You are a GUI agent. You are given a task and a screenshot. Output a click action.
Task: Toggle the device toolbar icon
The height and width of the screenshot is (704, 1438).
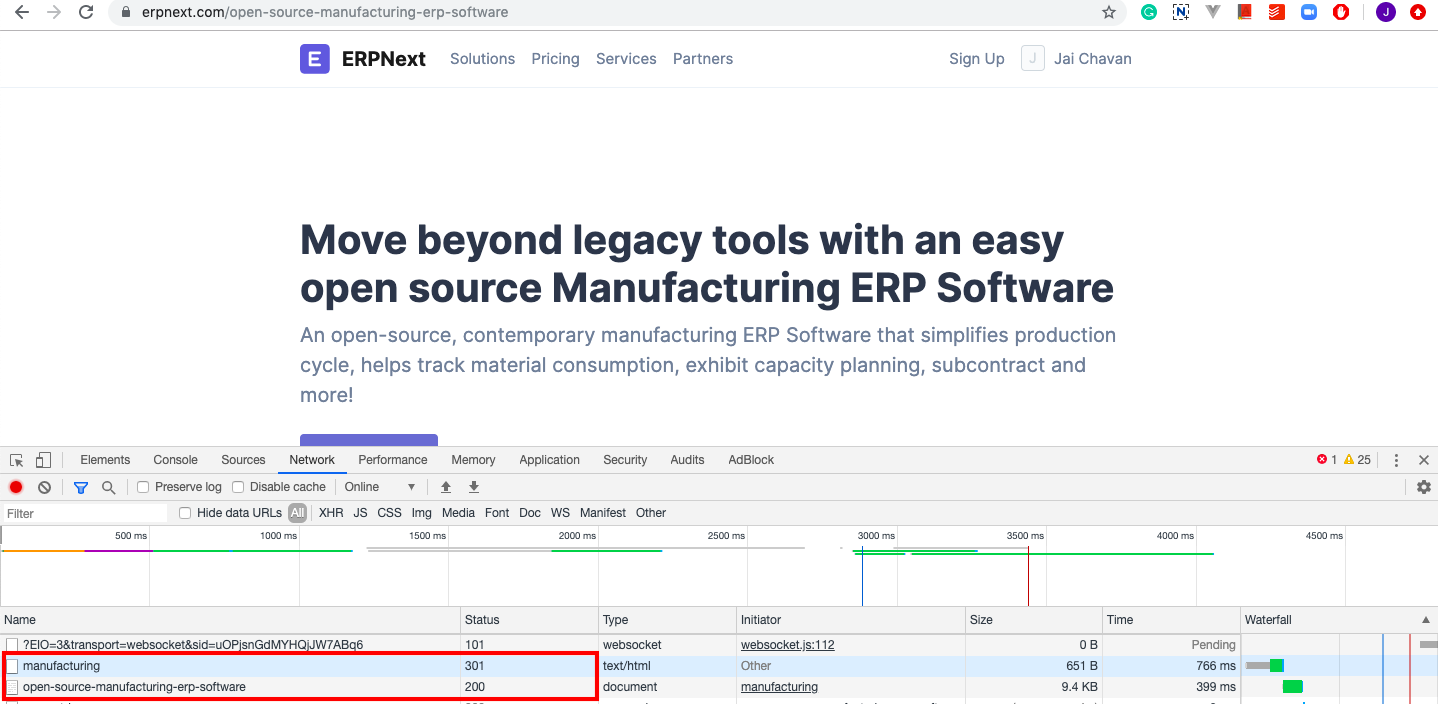[43, 460]
